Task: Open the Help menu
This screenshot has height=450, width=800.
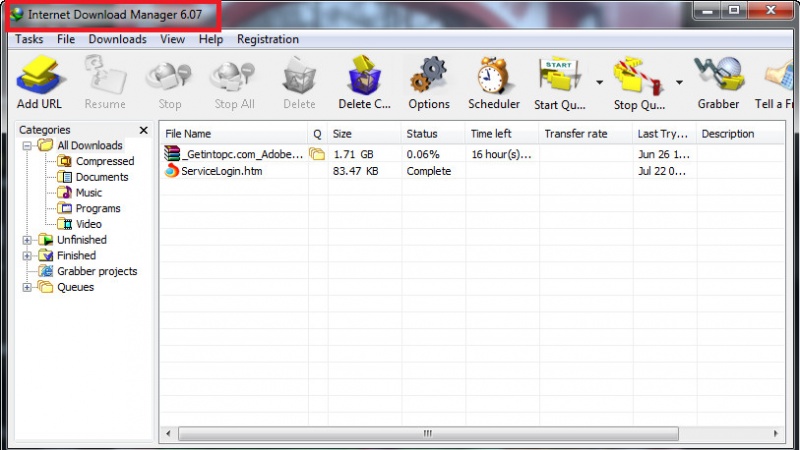Action: 211,39
